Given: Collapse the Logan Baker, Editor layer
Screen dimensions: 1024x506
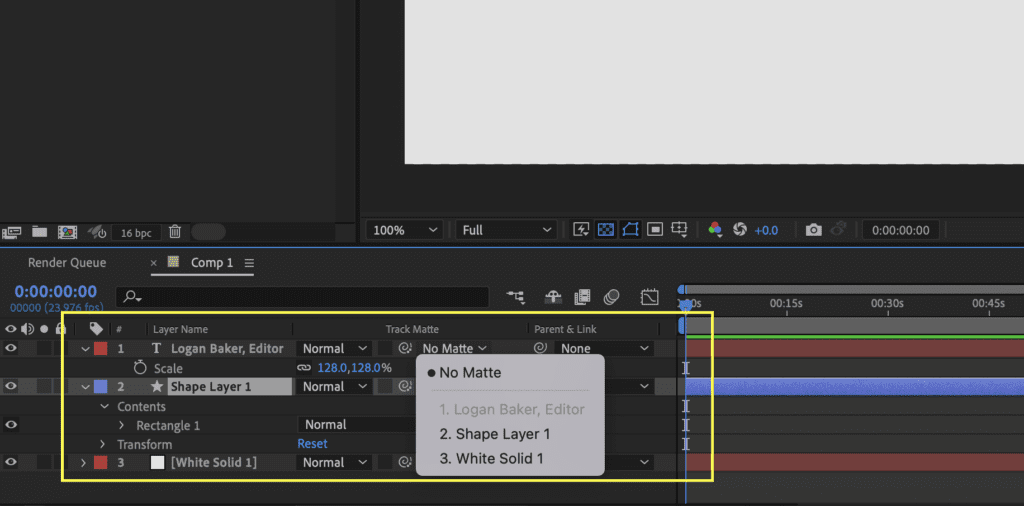Looking at the screenshot, I should (85, 349).
